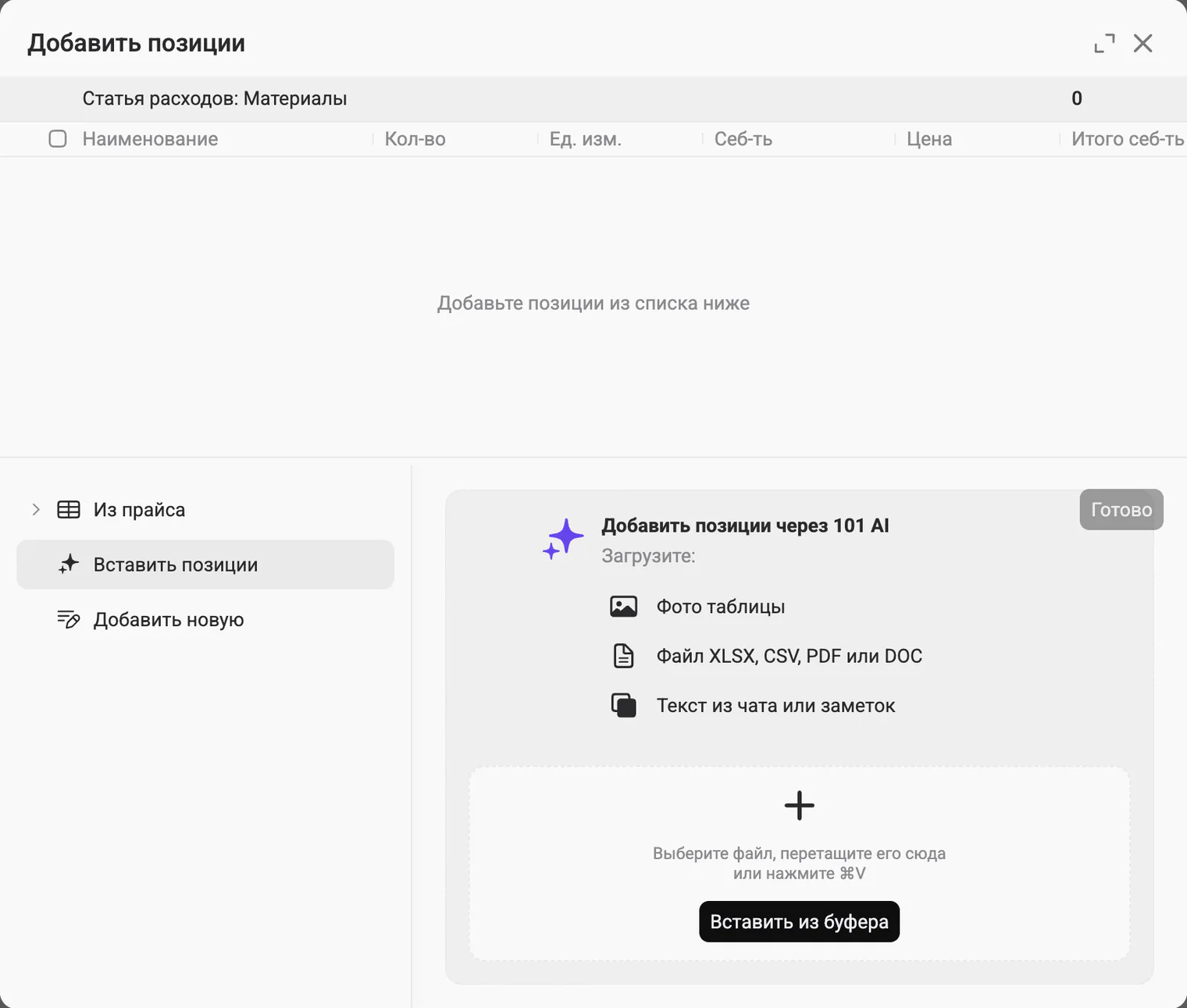Click the plus icon in upload area
The image size is (1187, 1008).
tap(799, 805)
